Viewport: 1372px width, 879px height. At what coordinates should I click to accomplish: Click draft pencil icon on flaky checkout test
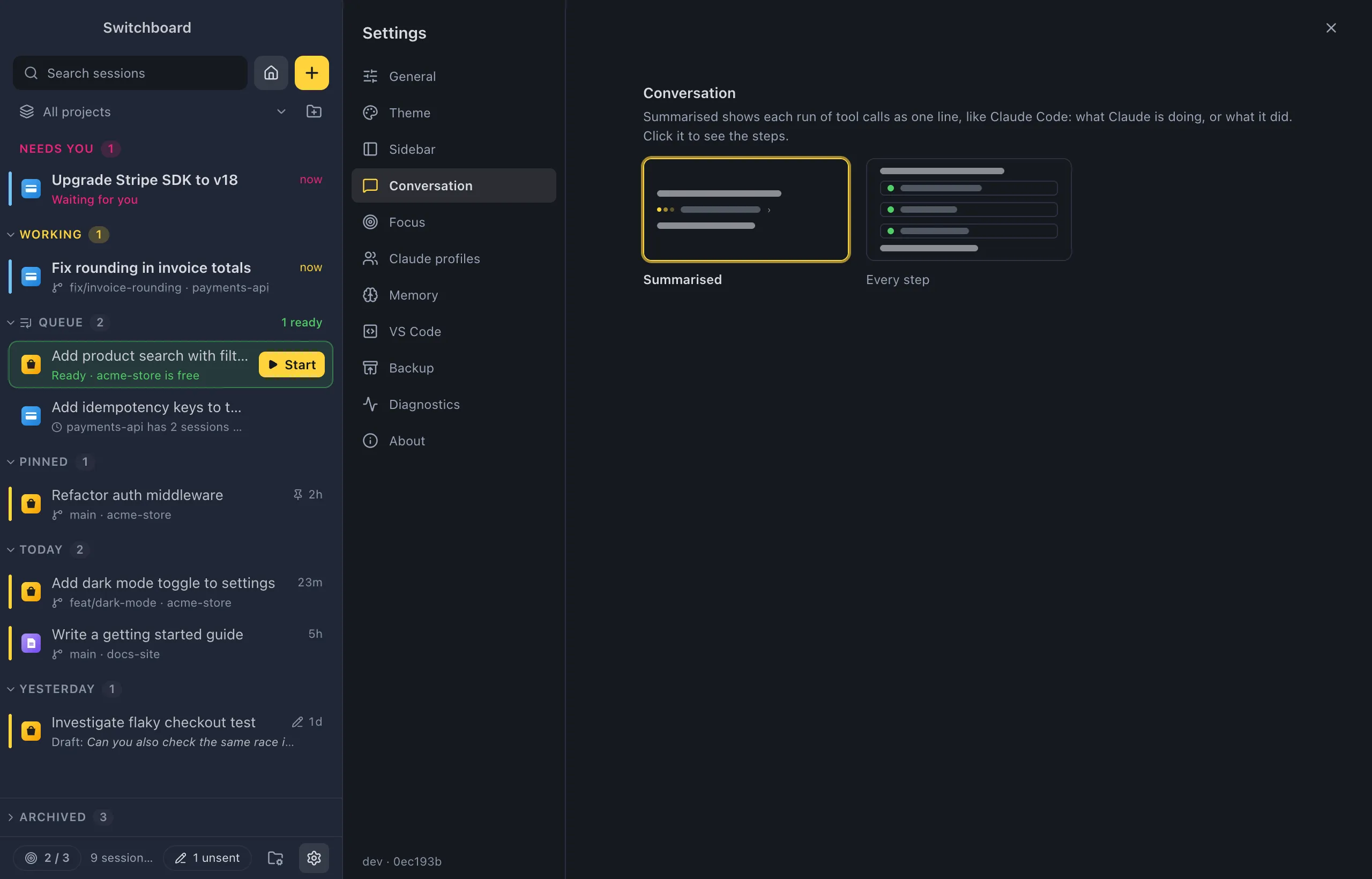pyautogui.click(x=297, y=722)
